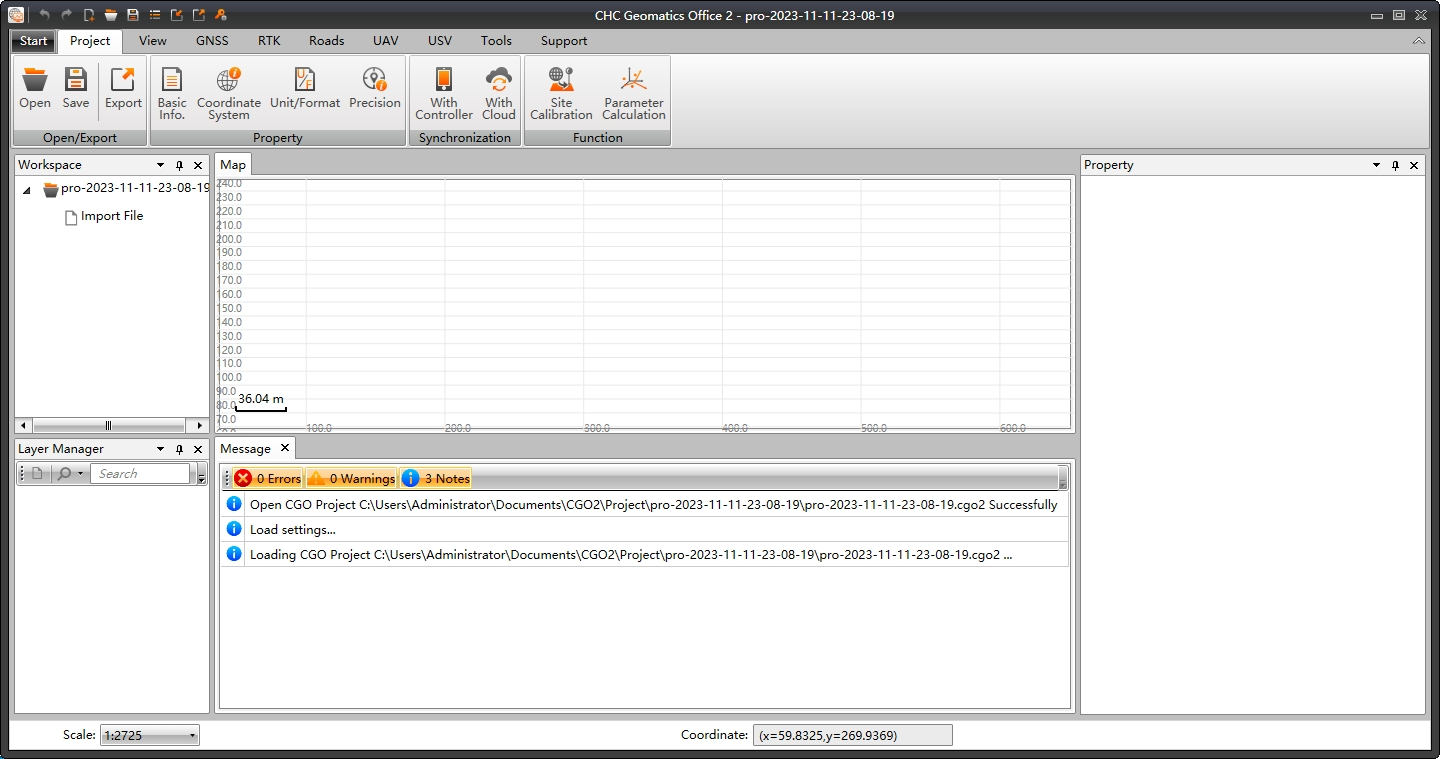Click the Coordinate readout field in status bar
This screenshot has width=1440, height=759.
tap(852, 735)
